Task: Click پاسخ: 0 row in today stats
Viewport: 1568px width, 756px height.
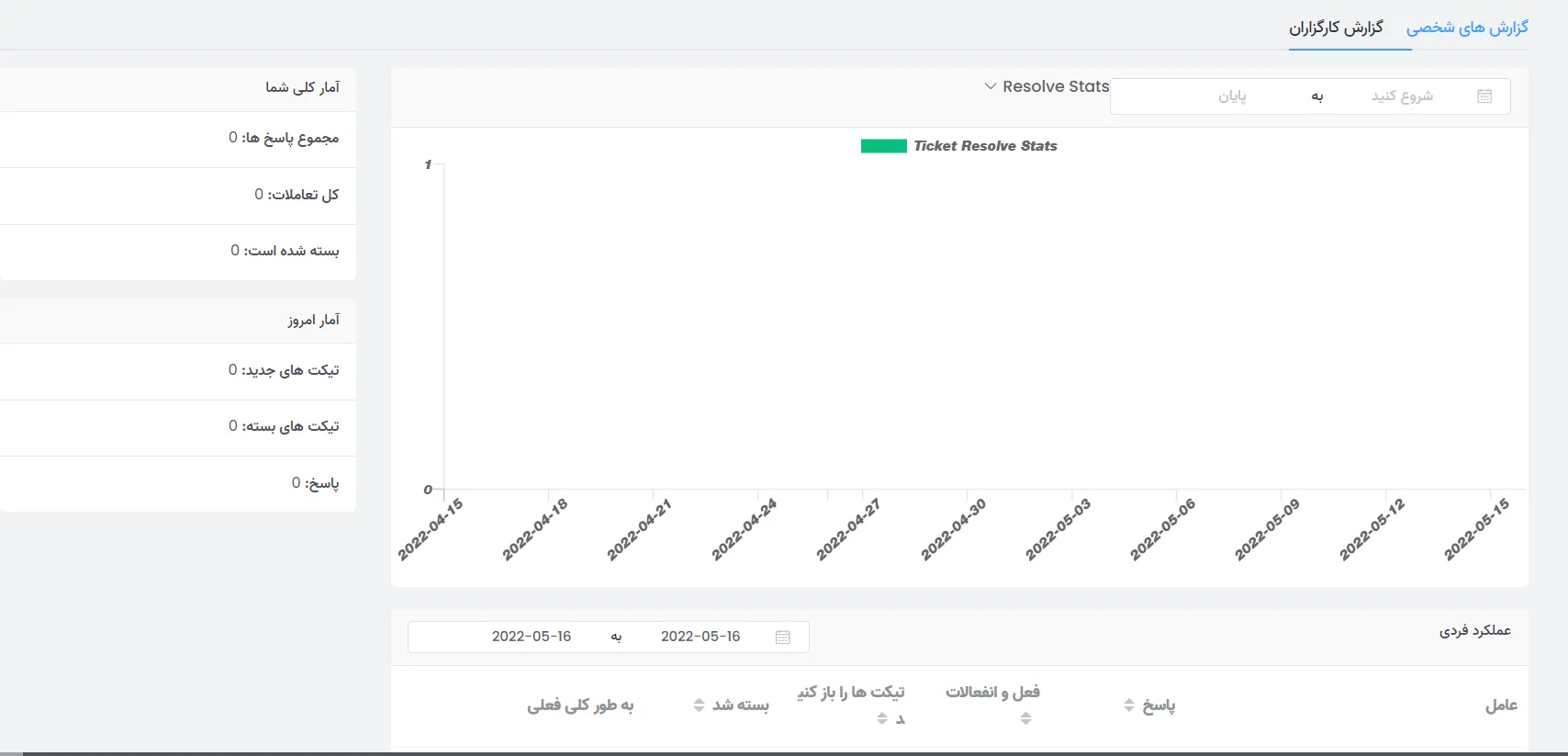Action: [x=178, y=484]
